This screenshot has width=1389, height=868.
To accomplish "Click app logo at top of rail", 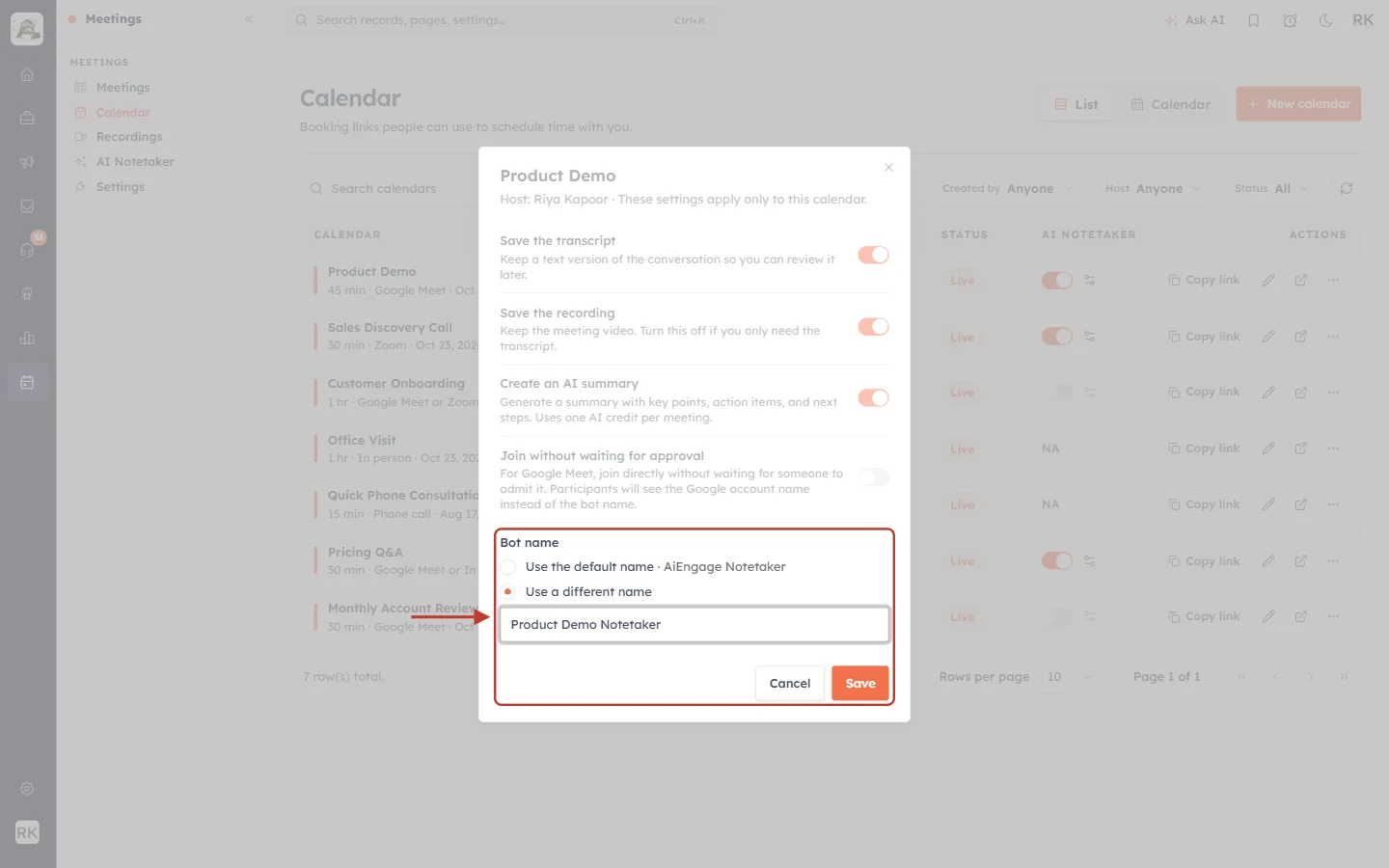I will click(x=27, y=29).
